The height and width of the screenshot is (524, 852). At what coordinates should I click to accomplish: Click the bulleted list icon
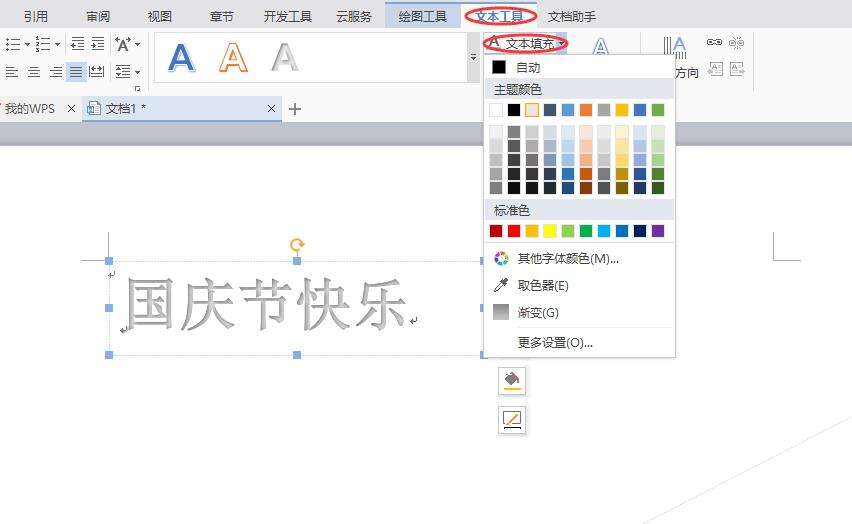pos(12,44)
